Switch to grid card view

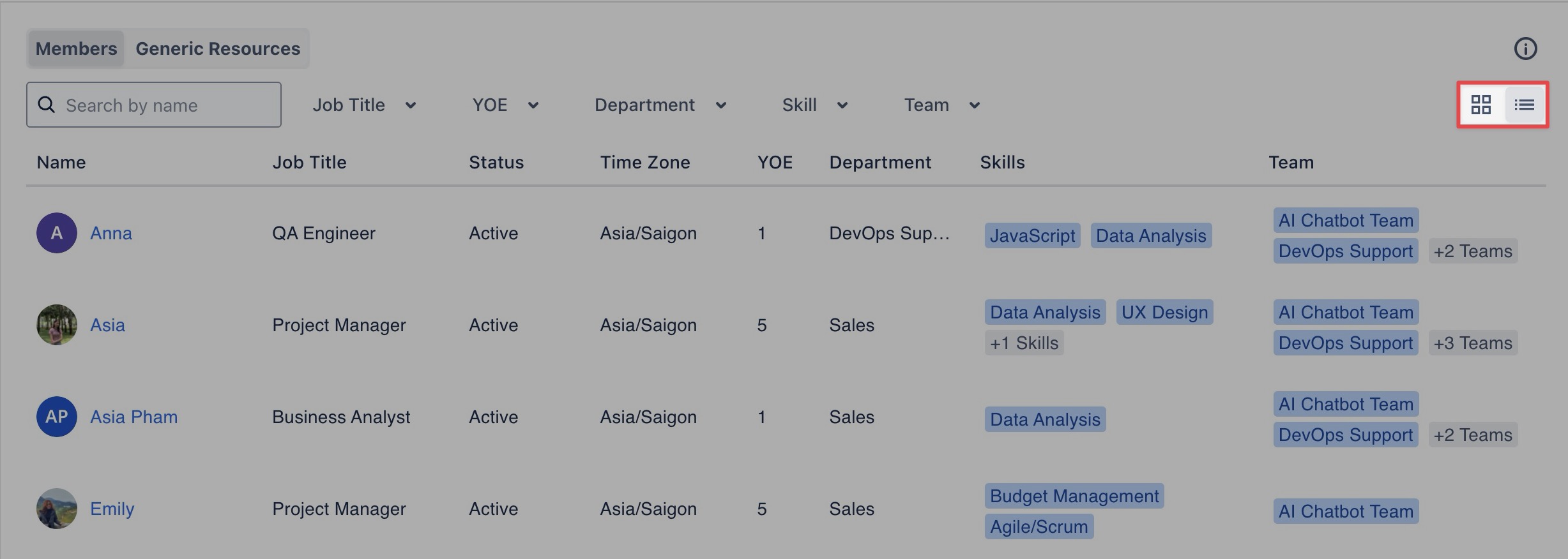point(1480,105)
